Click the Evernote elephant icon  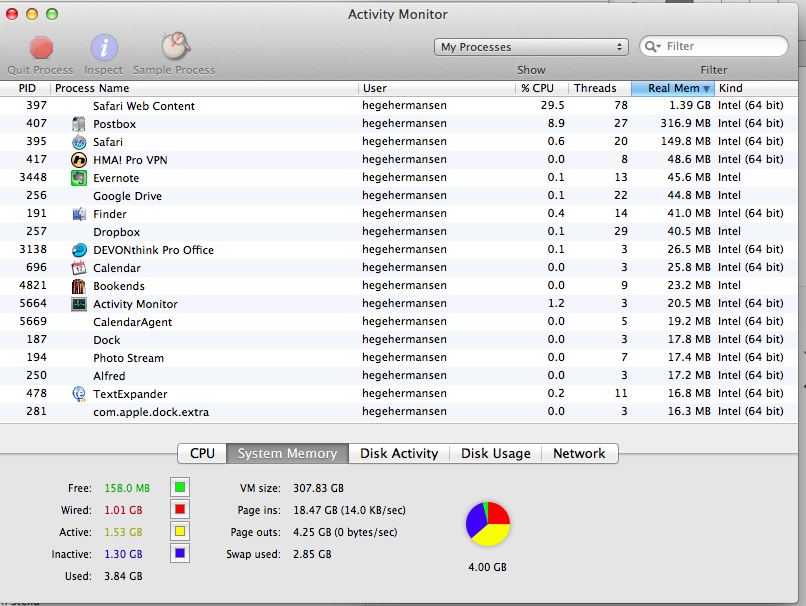coord(79,178)
